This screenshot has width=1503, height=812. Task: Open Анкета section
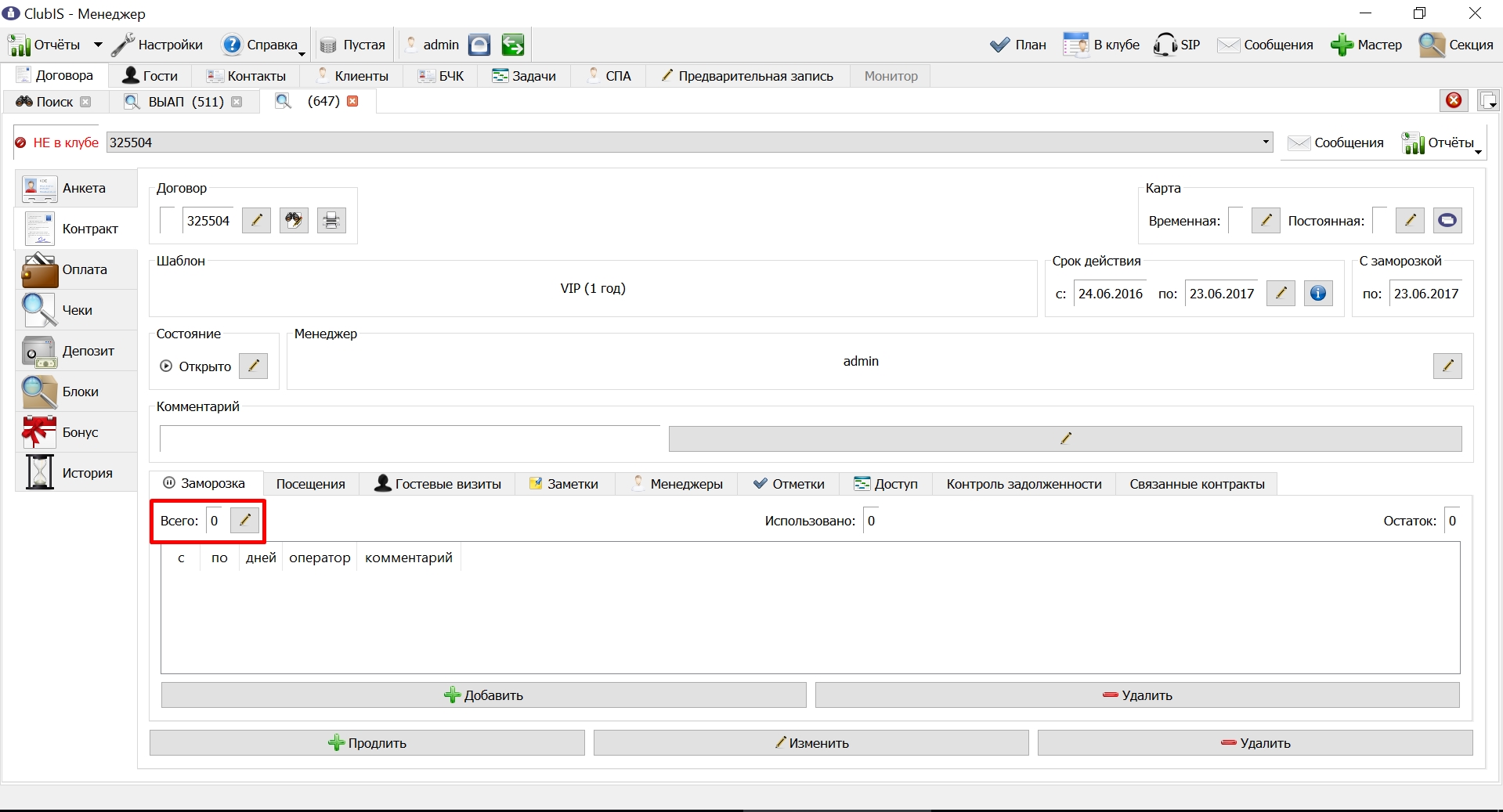(76, 188)
